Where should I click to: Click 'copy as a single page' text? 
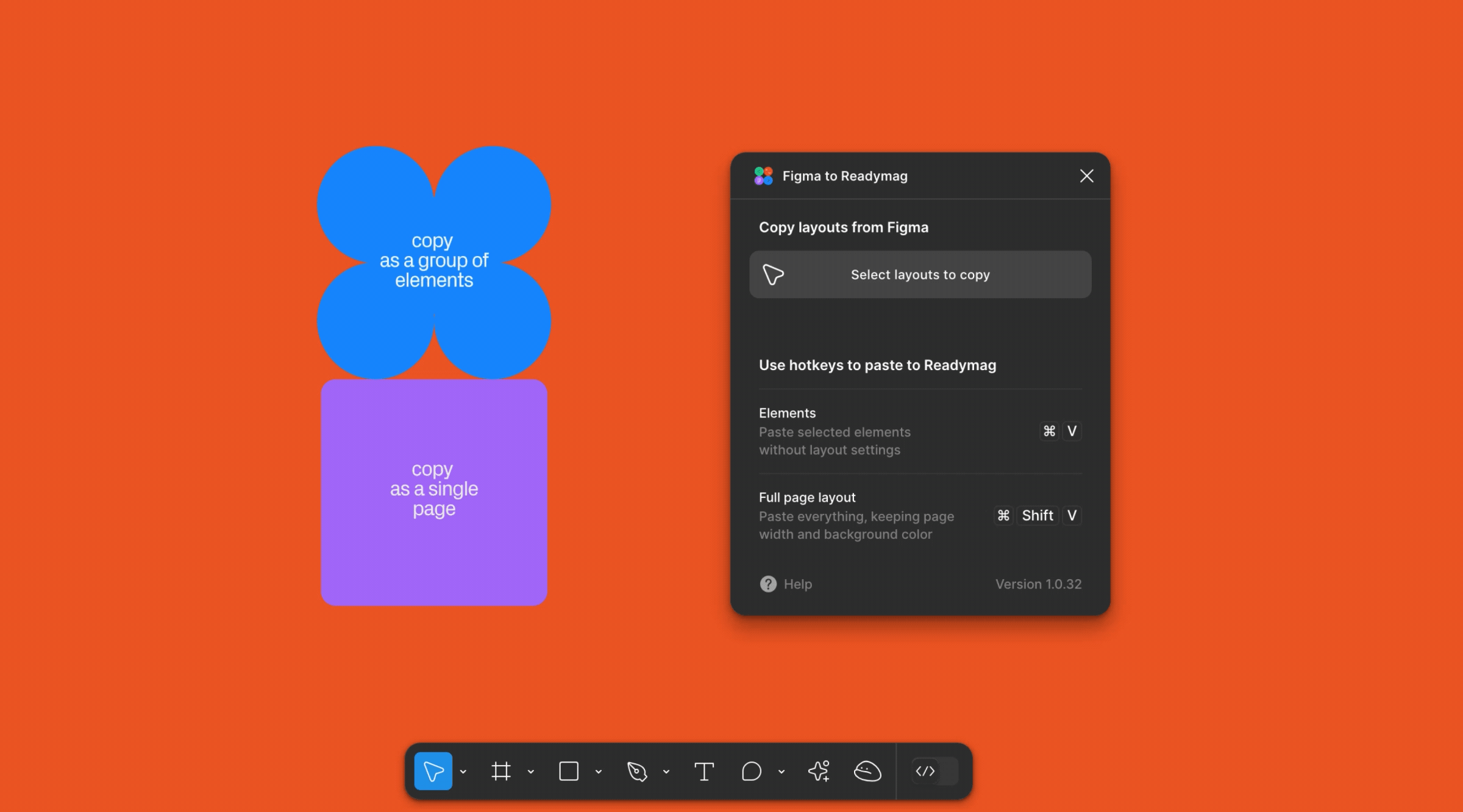(x=434, y=489)
